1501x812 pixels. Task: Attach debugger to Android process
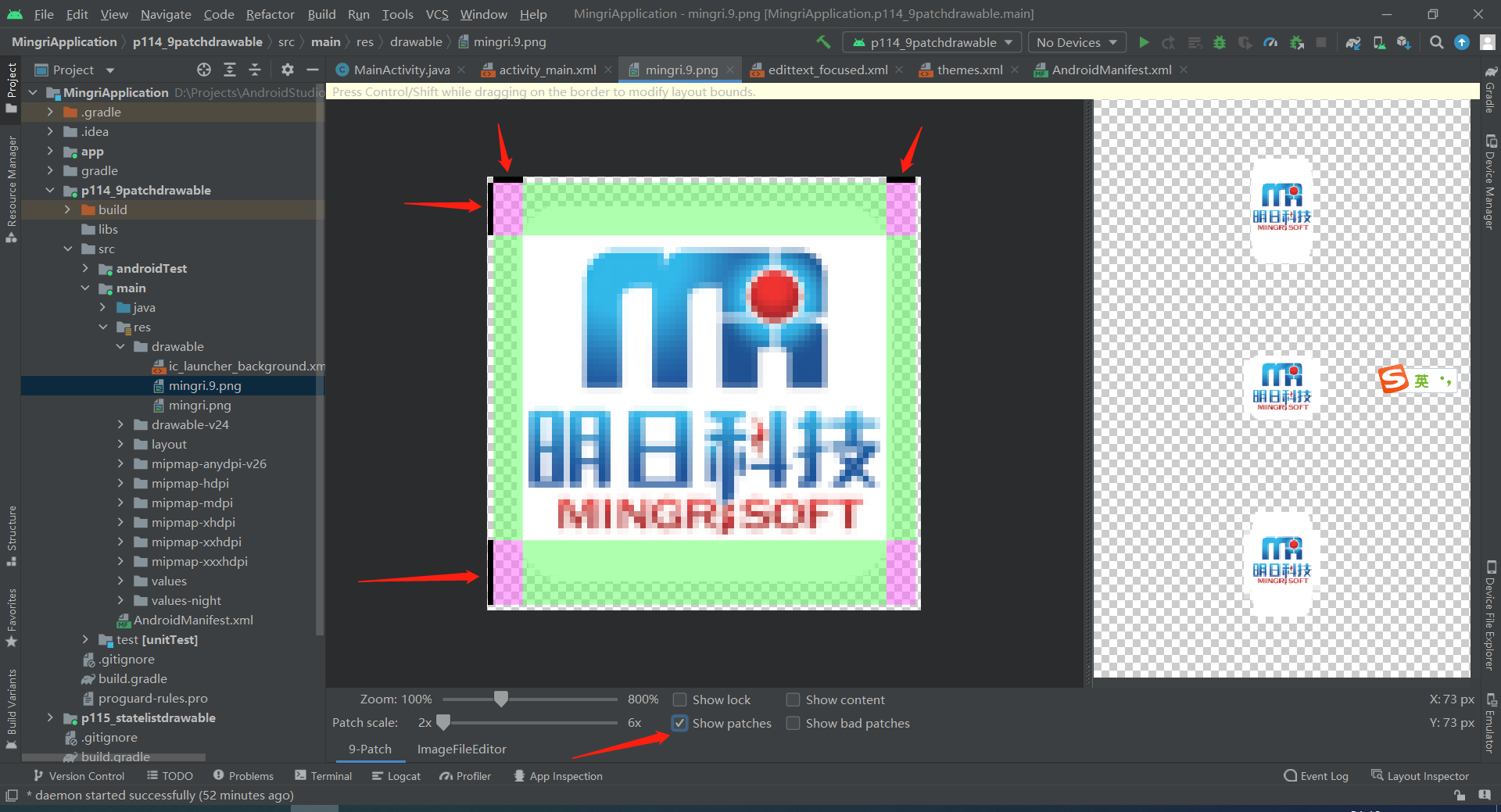[1297, 42]
